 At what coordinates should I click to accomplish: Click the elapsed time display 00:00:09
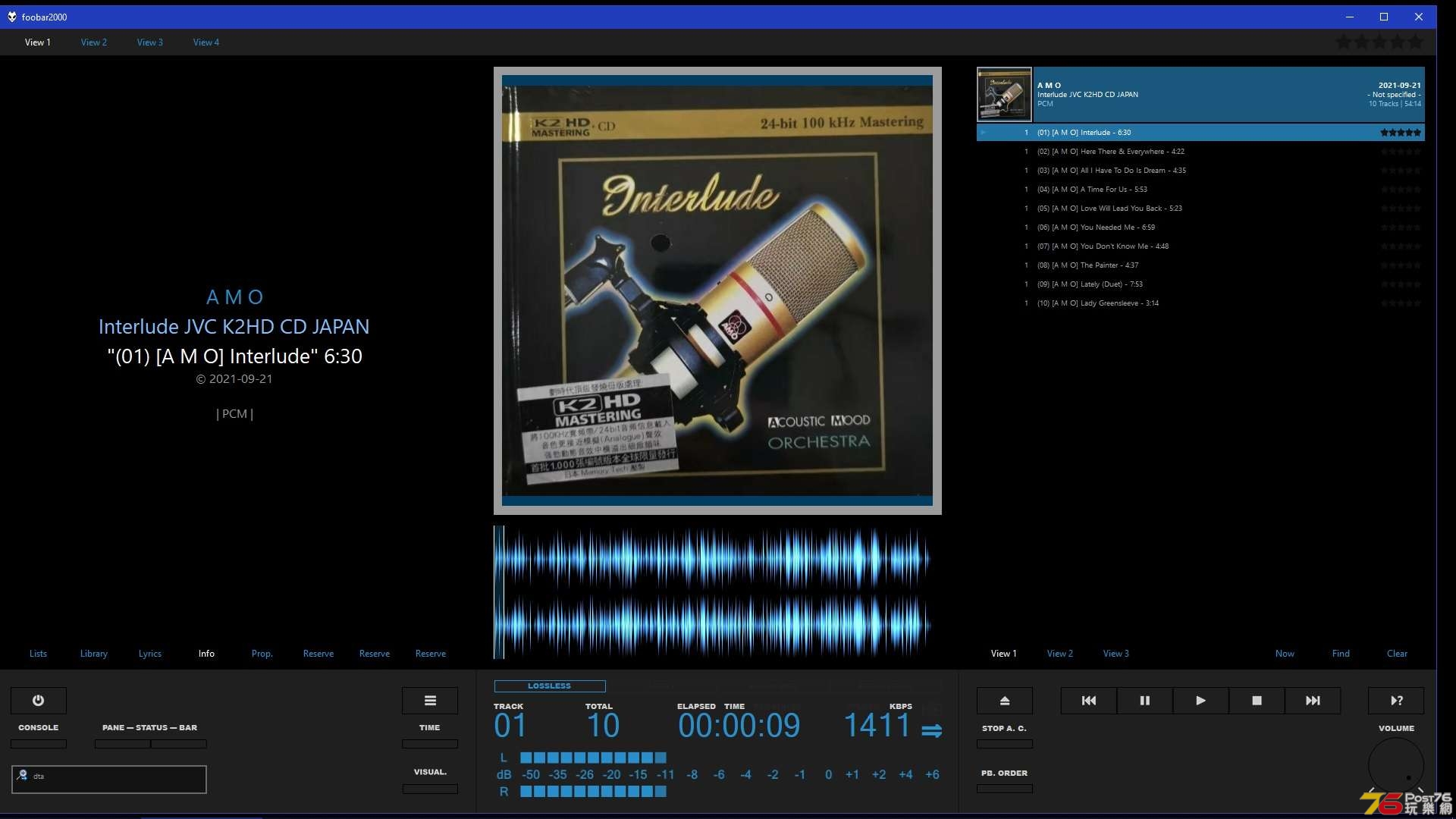pyautogui.click(x=739, y=726)
